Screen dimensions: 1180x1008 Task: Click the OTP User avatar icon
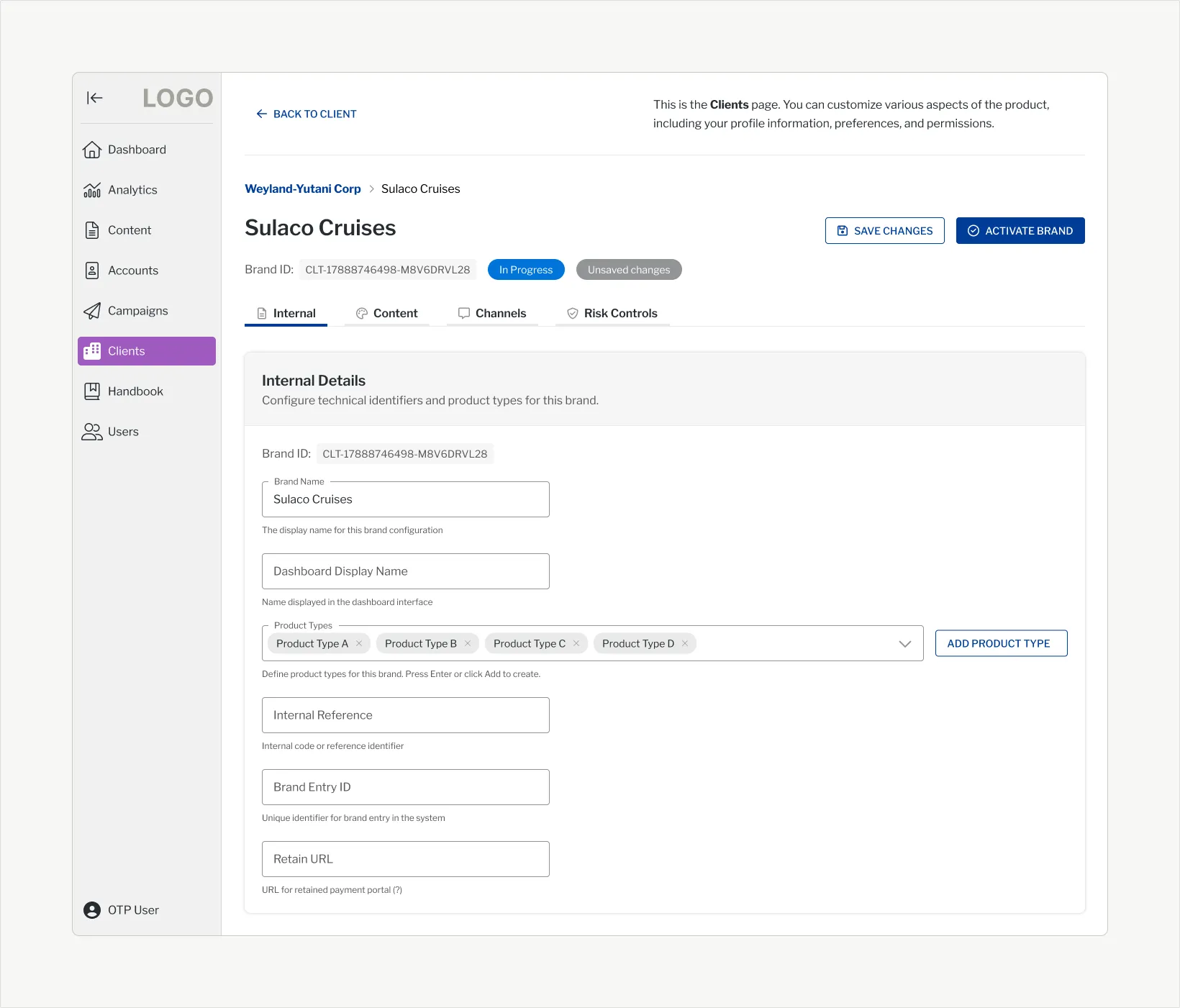[x=92, y=910]
